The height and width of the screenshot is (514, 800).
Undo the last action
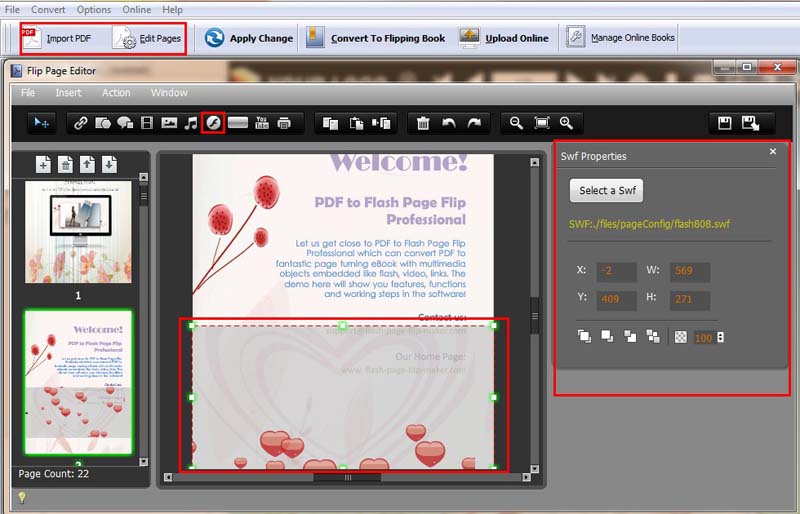pyautogui.click(x=448, y=123)
